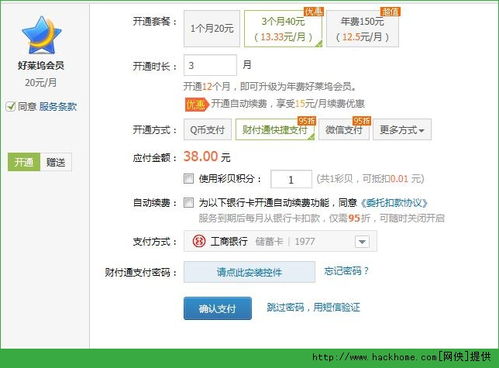This screenshot has width=499, height=368.
Task: Click the orange 优惠 auto-renew tag
Action: (x=196, y=104)
